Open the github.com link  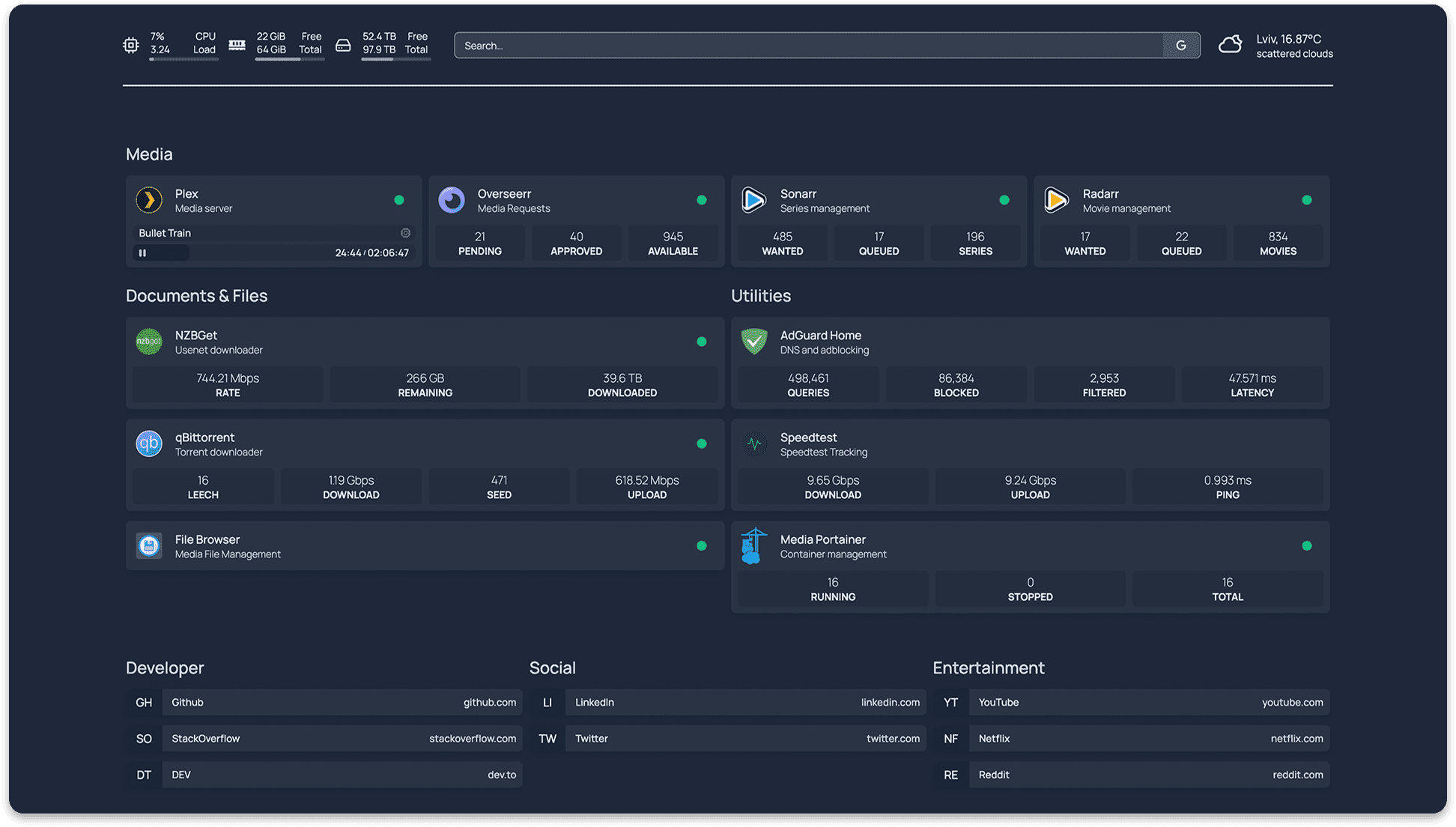pyautogui.click(x=489, y=702)
